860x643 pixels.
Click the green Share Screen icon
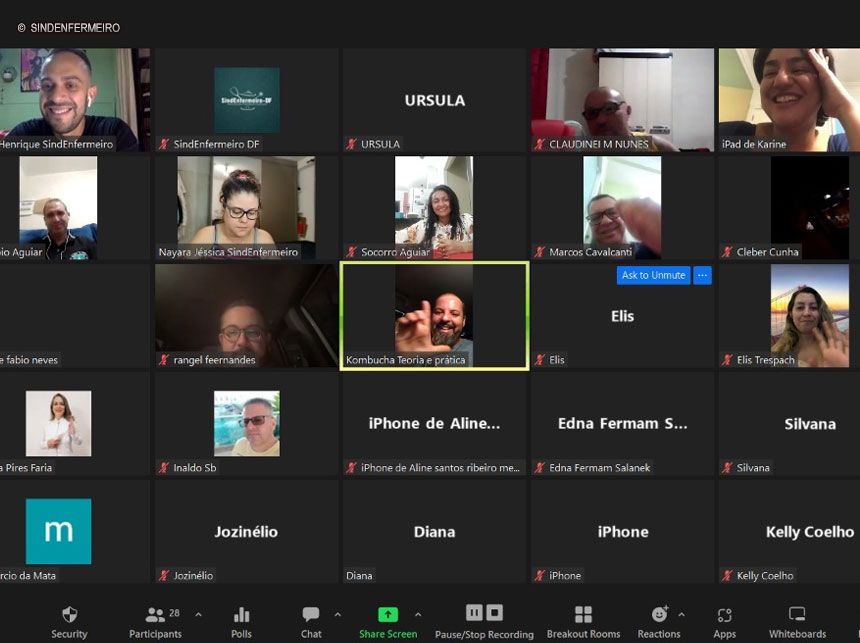click(387, 615)
